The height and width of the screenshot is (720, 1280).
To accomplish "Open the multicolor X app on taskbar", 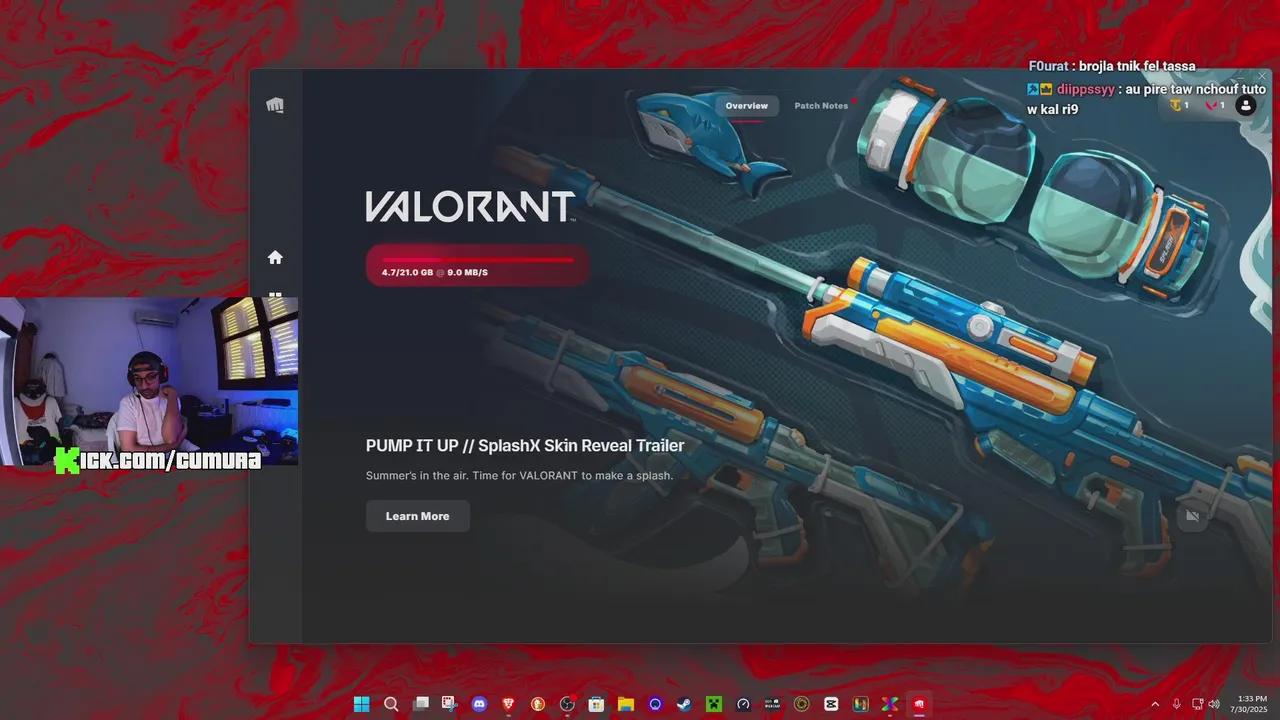I will (x=889, y=704).
